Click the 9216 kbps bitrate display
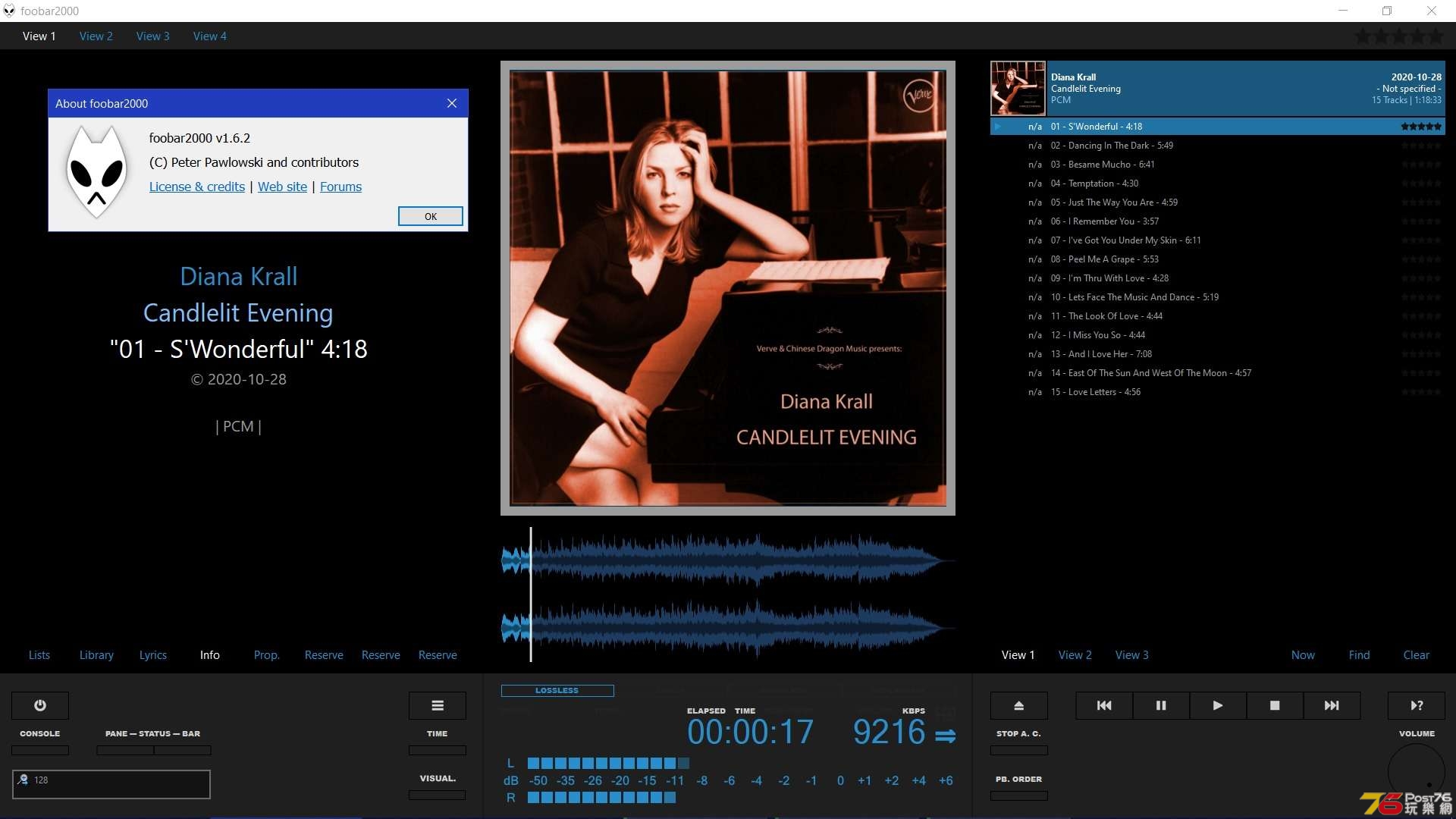 (x=889, y=733)
